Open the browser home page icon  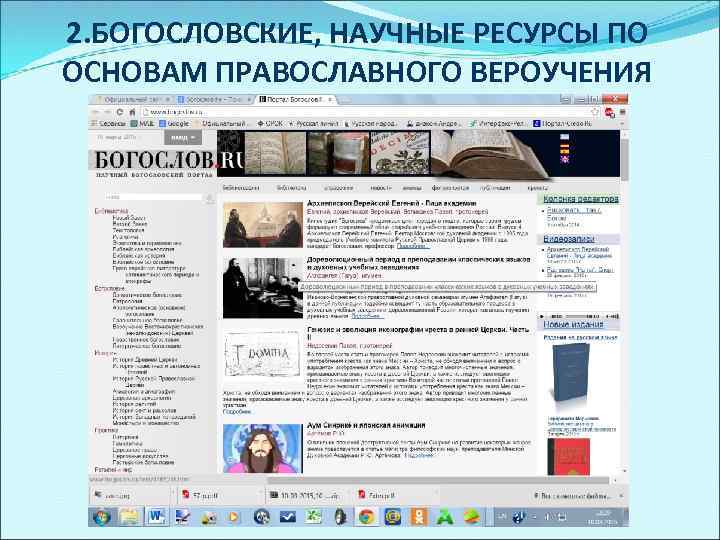(x=132, y=112)
